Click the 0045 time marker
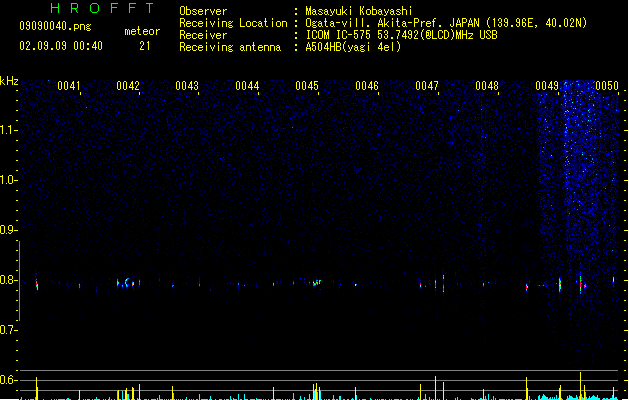Screen dimensions: 629x400 pyautogui.click(x=307, y=86)
